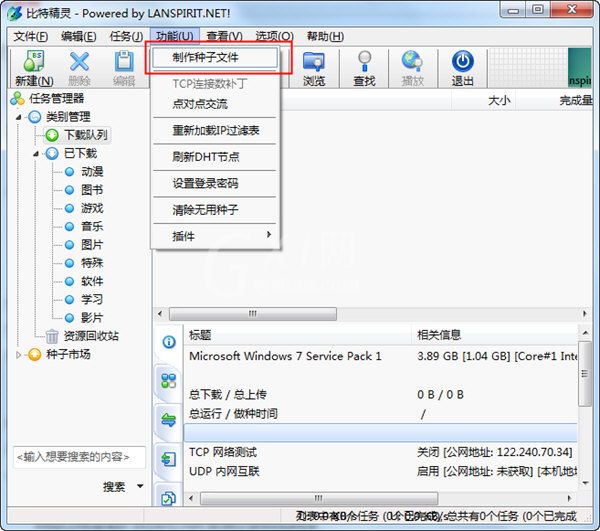600x531 pixels.
Task: Click the 删除 delete toolbar icon
Action: click(79, 61)
